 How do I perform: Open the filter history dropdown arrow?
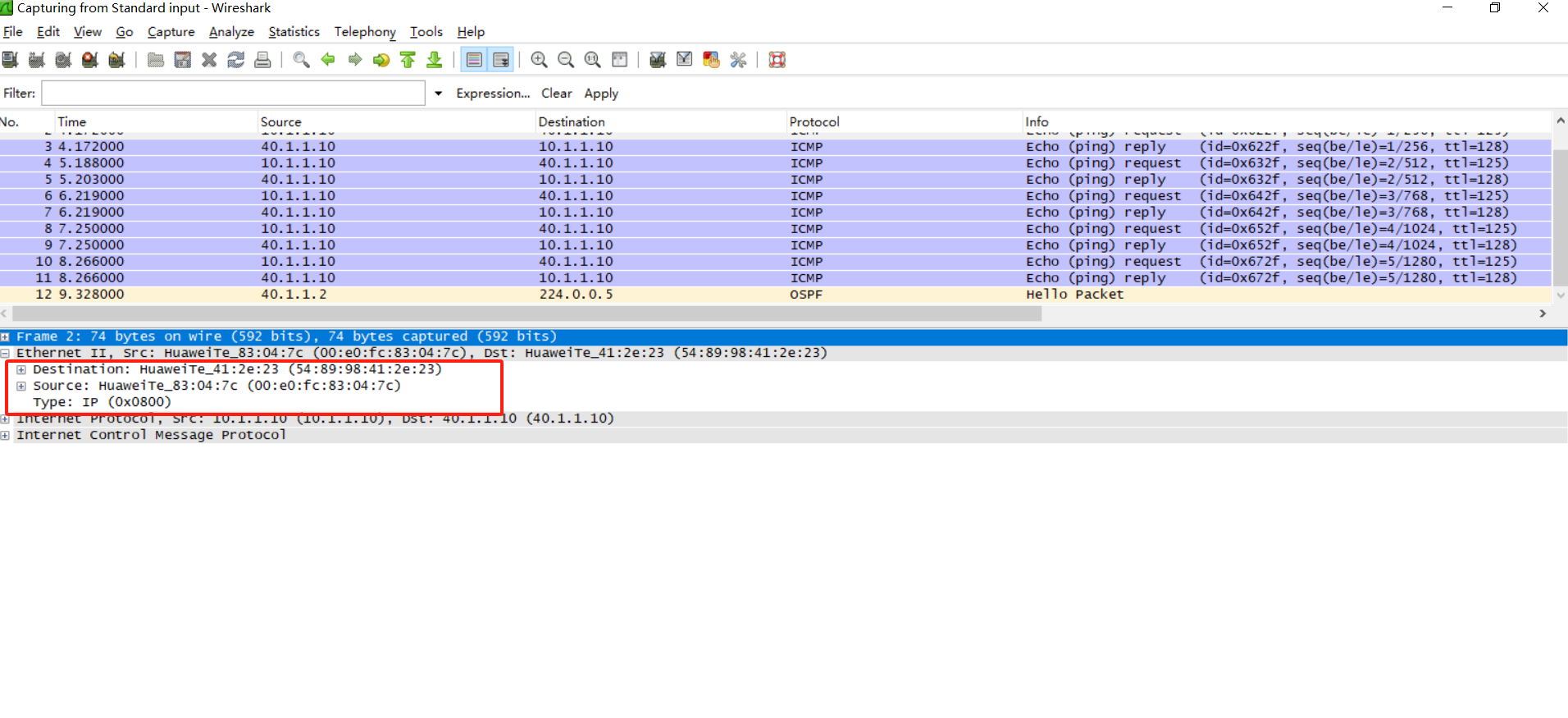[x=439, y=93]
